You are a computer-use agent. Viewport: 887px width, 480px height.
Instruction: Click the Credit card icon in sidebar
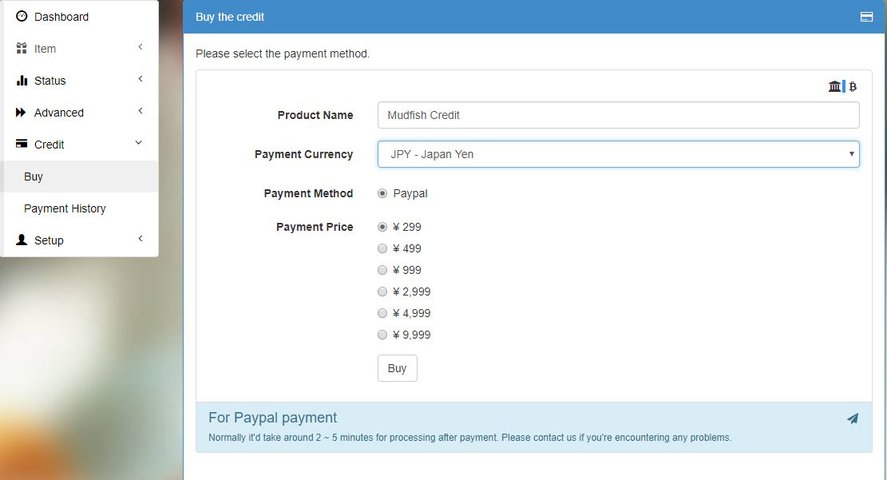21,144
